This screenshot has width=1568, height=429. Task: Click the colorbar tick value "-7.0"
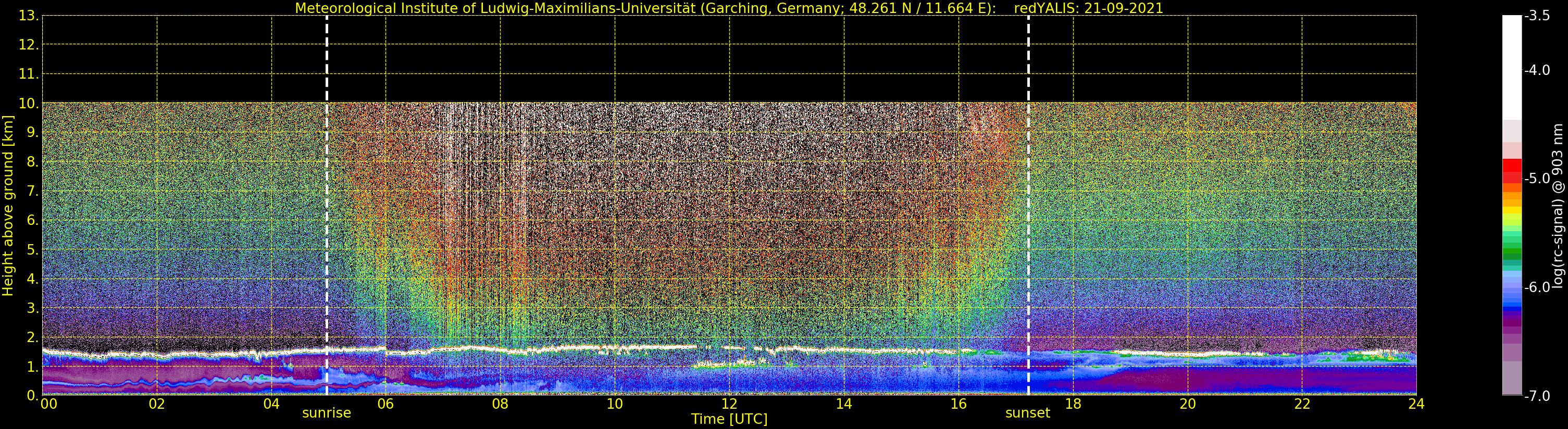tap(1537, 396)
